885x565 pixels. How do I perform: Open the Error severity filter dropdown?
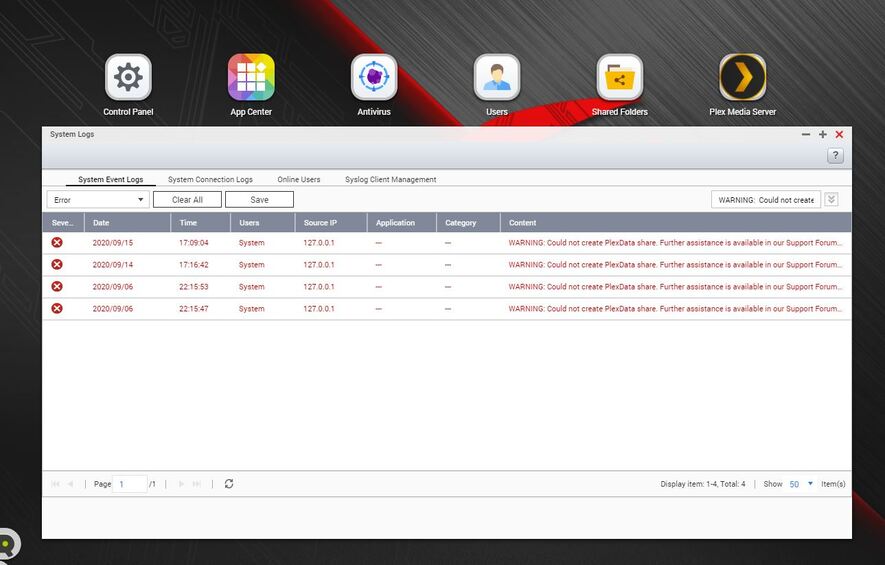tap(98, 200)
